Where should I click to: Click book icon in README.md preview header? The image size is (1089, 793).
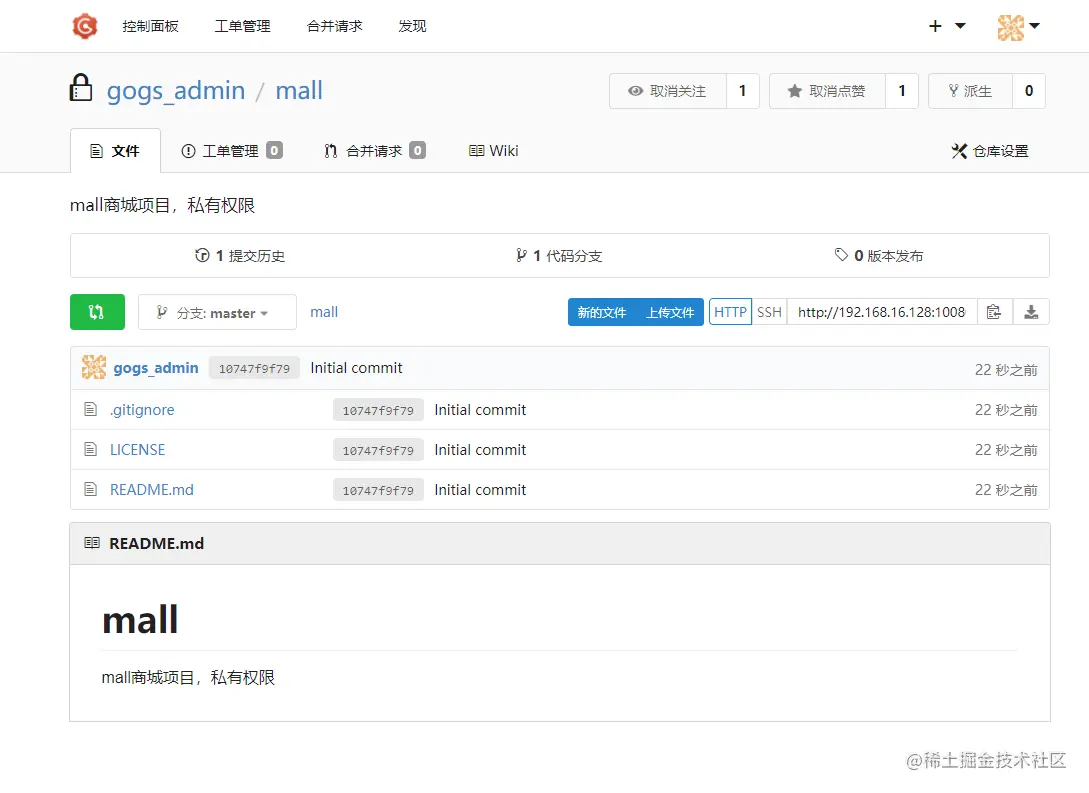tap(92, 543)
